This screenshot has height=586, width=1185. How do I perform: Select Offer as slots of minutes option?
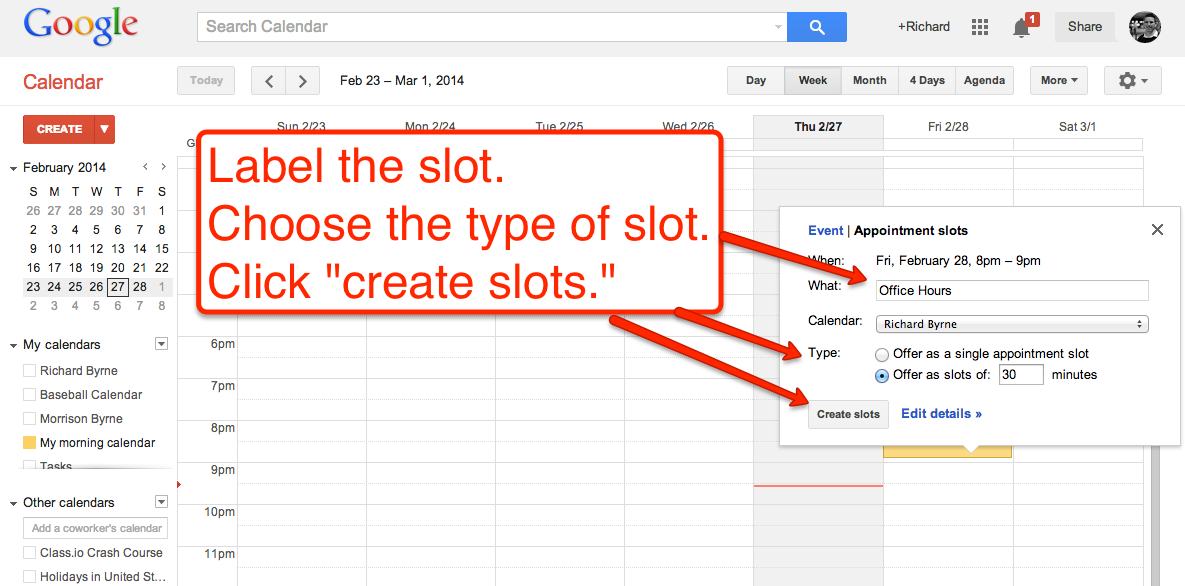(882, 375)
